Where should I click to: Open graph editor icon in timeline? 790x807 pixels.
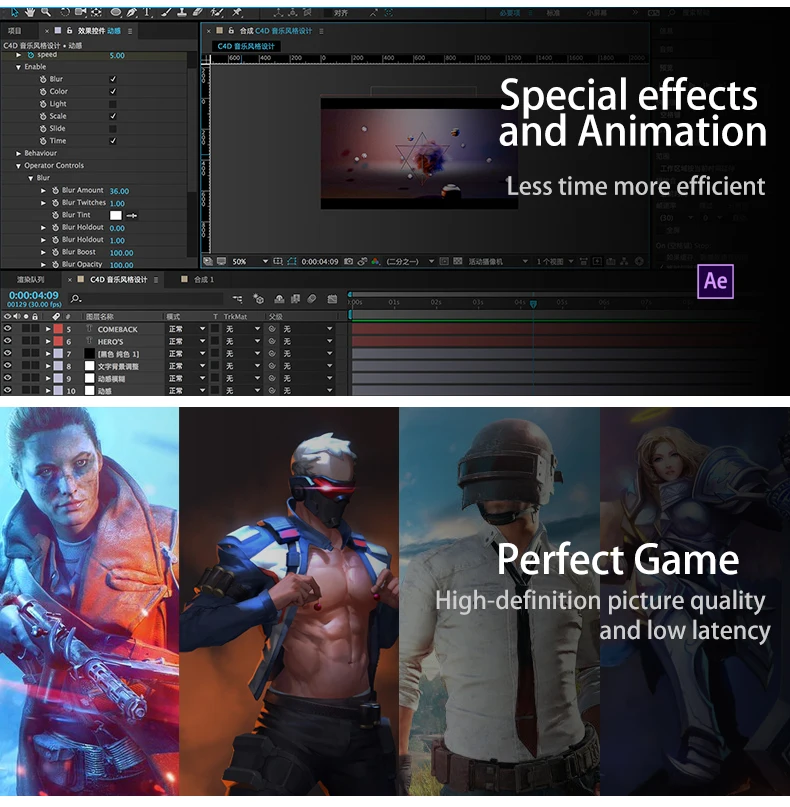(332, 299)
